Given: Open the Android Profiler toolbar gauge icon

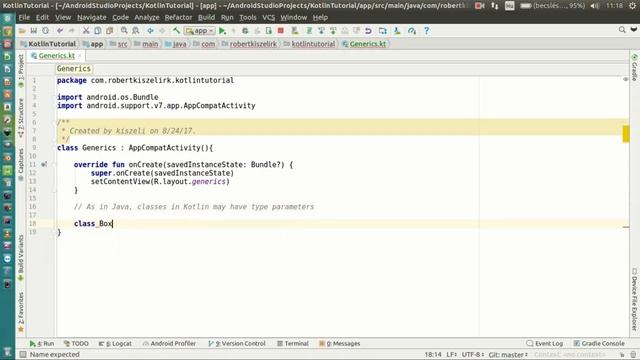Looking at the screenshot, I should pyautogui.click(x=412, y=31).
